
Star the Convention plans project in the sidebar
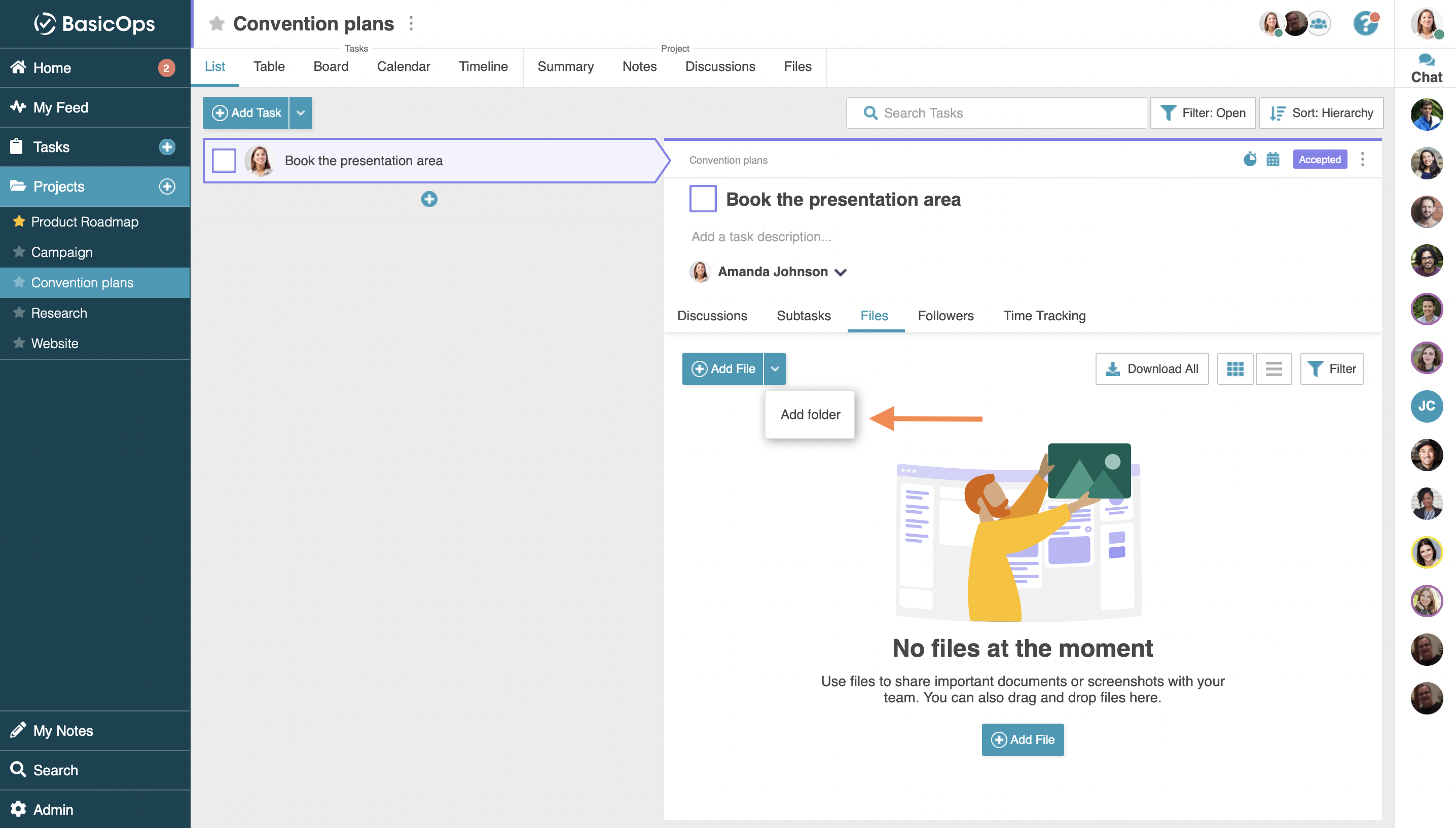(19, 282)
